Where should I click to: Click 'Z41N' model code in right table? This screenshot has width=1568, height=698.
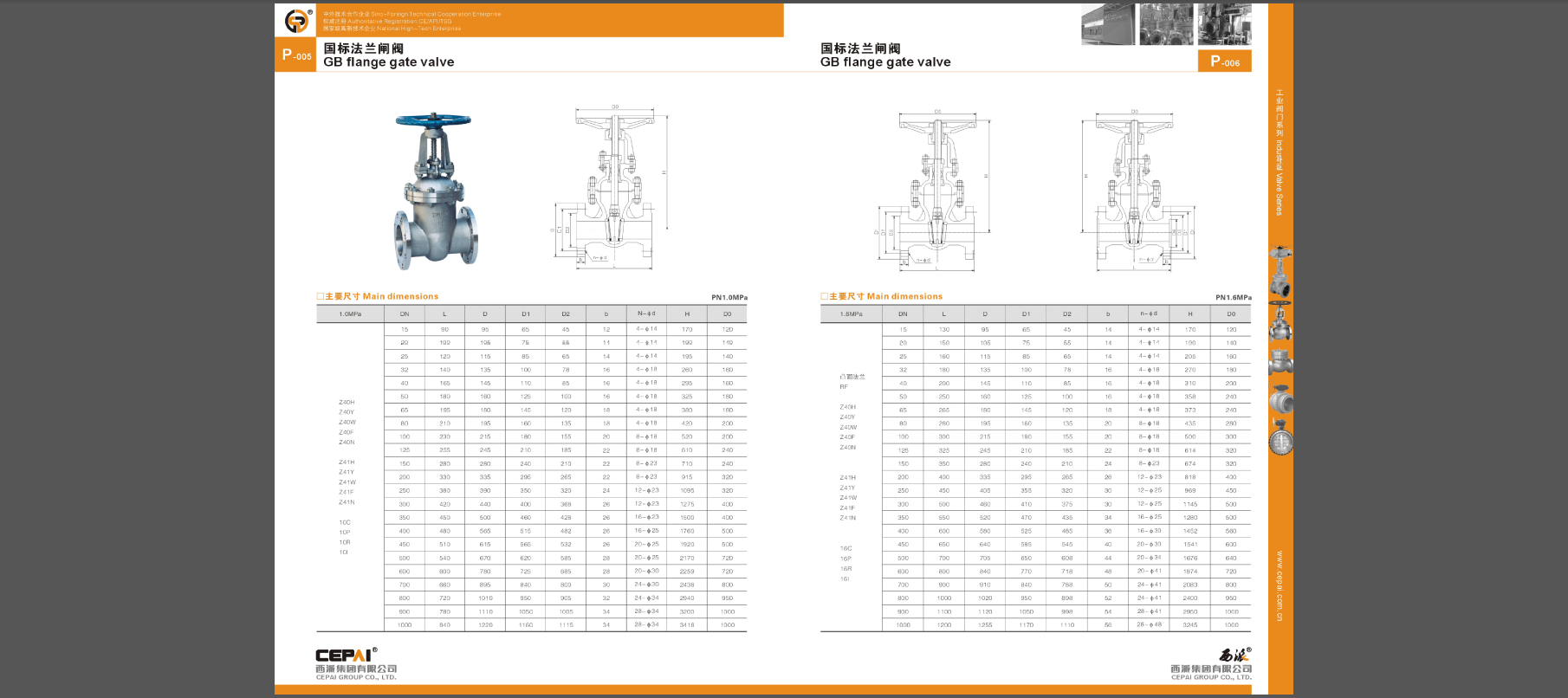coord(847,518)
